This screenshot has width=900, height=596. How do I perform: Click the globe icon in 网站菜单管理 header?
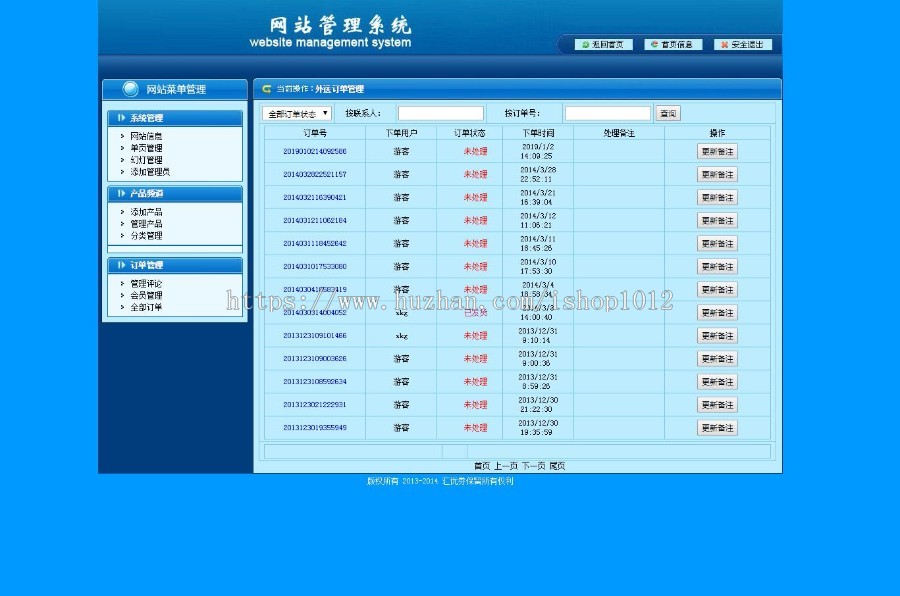pyautogui.click(x=132, y=88)
